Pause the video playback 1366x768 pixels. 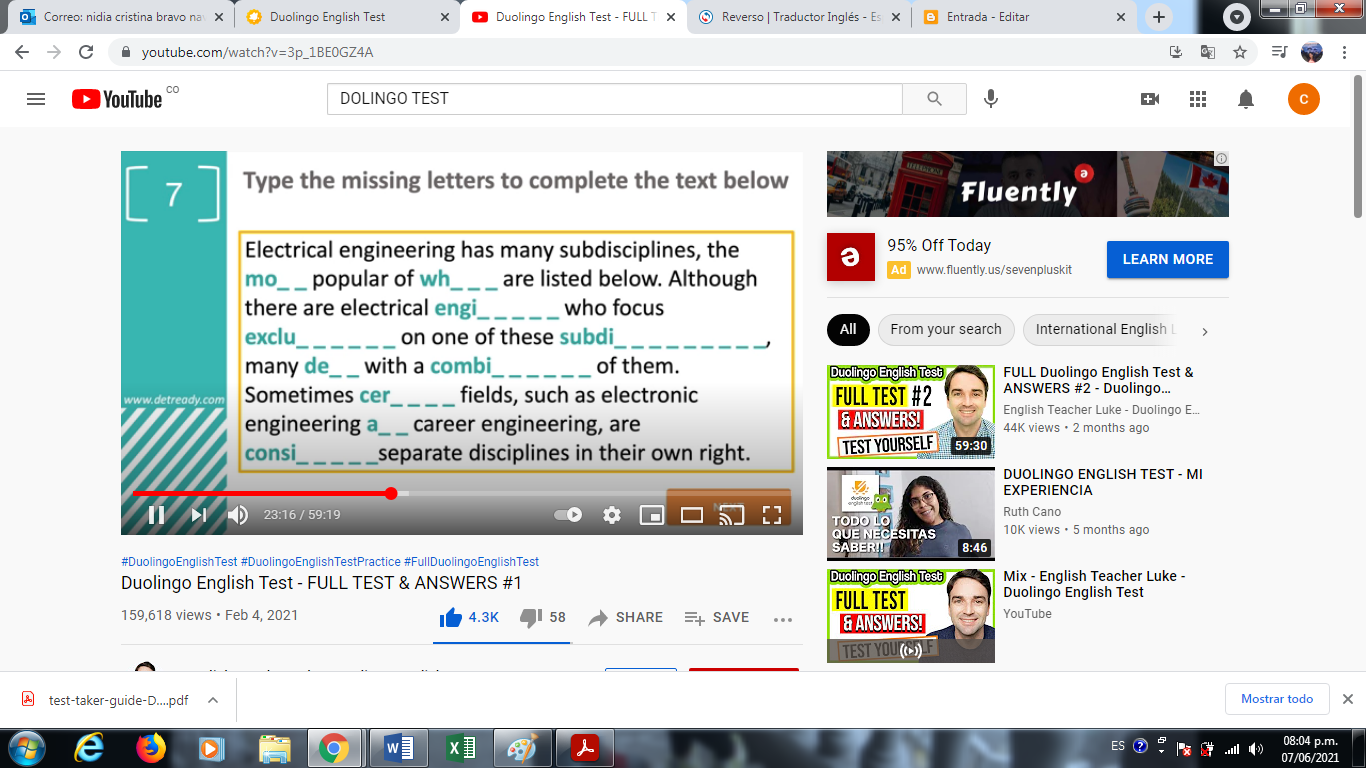click(x=157, y=515)
